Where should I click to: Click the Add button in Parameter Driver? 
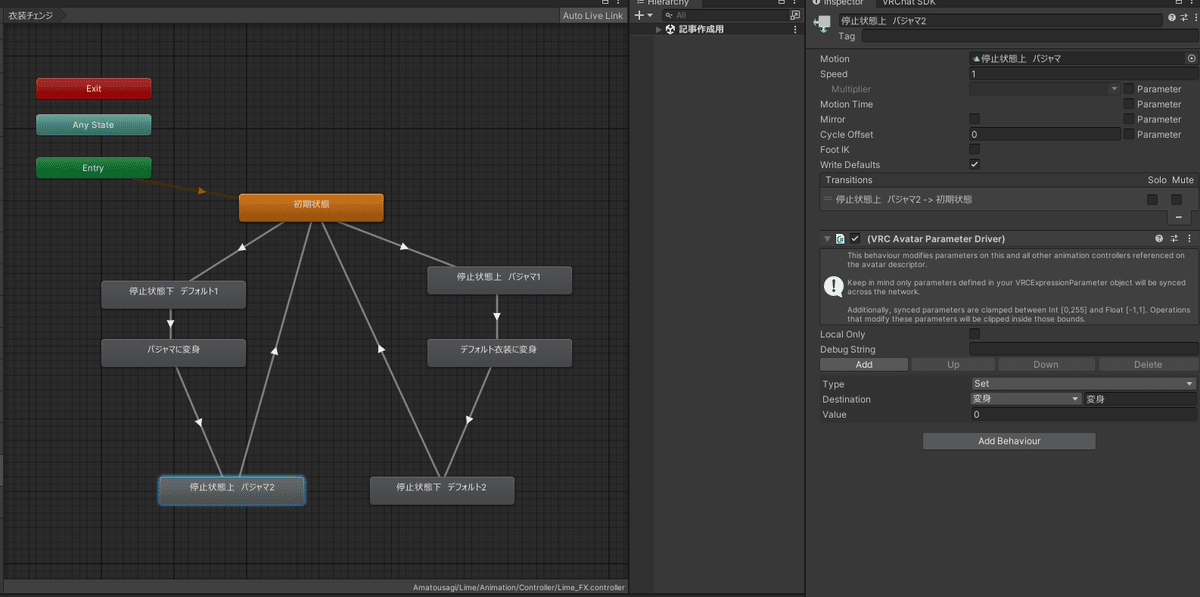[864, 365]
